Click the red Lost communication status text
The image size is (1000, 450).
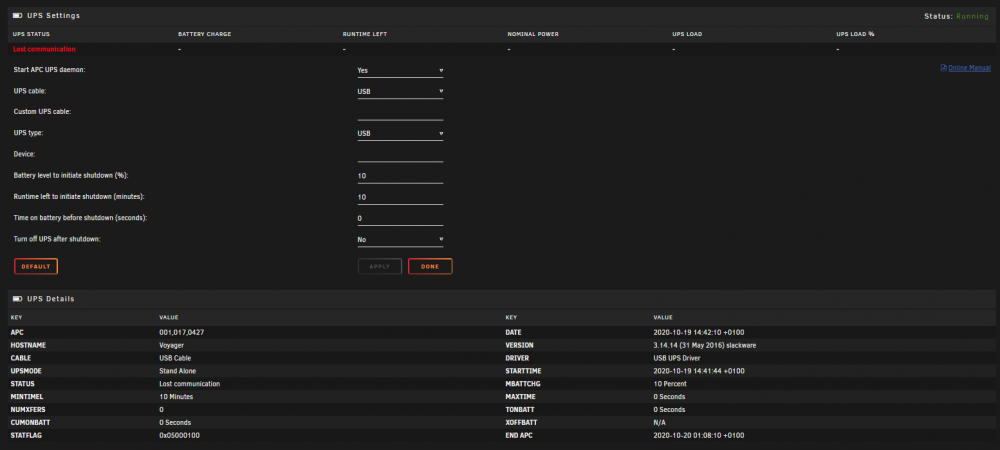(44, 49)
